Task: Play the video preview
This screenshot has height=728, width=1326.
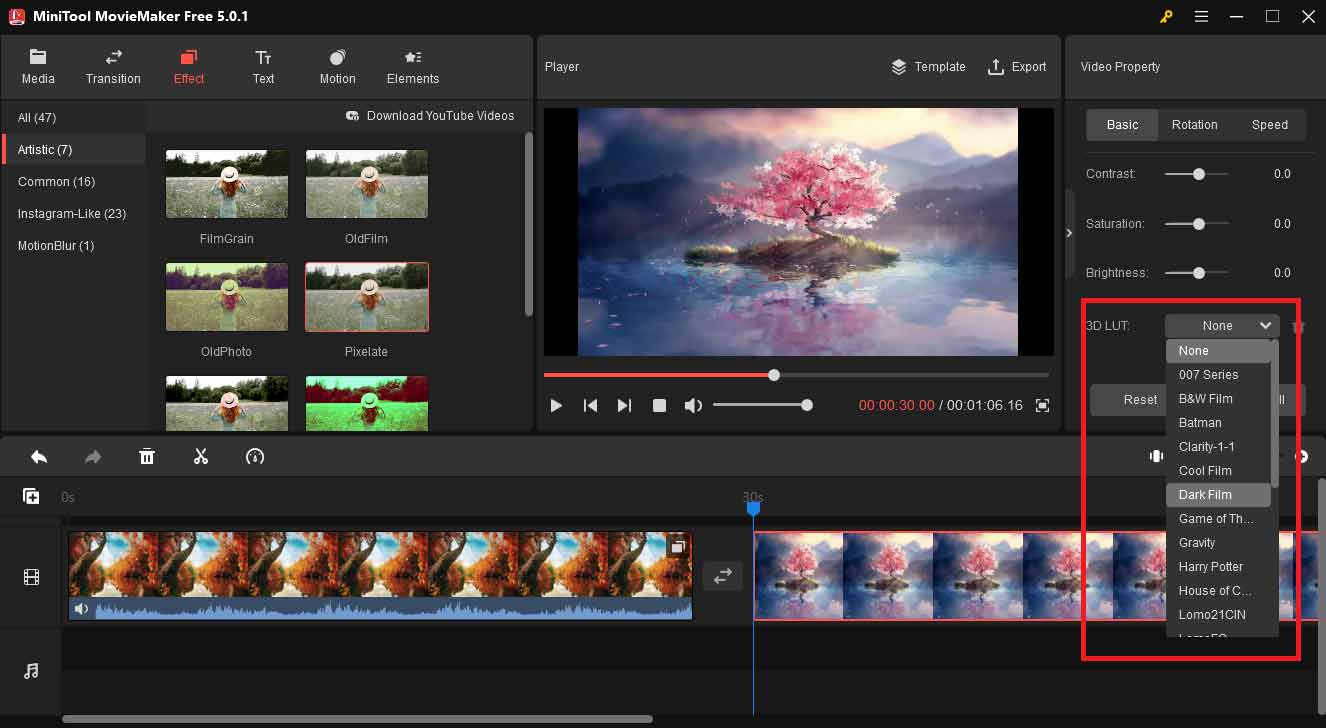Action: pyautogui.click(x=556, y=405)
